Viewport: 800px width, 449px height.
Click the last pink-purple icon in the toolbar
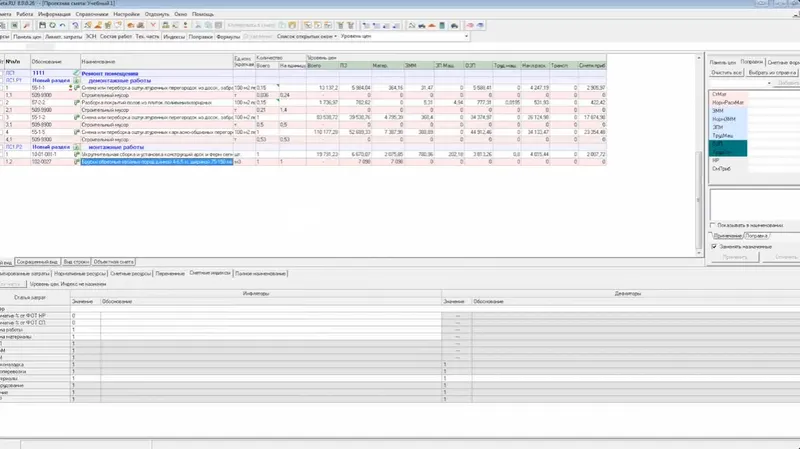tap(480, 25)
